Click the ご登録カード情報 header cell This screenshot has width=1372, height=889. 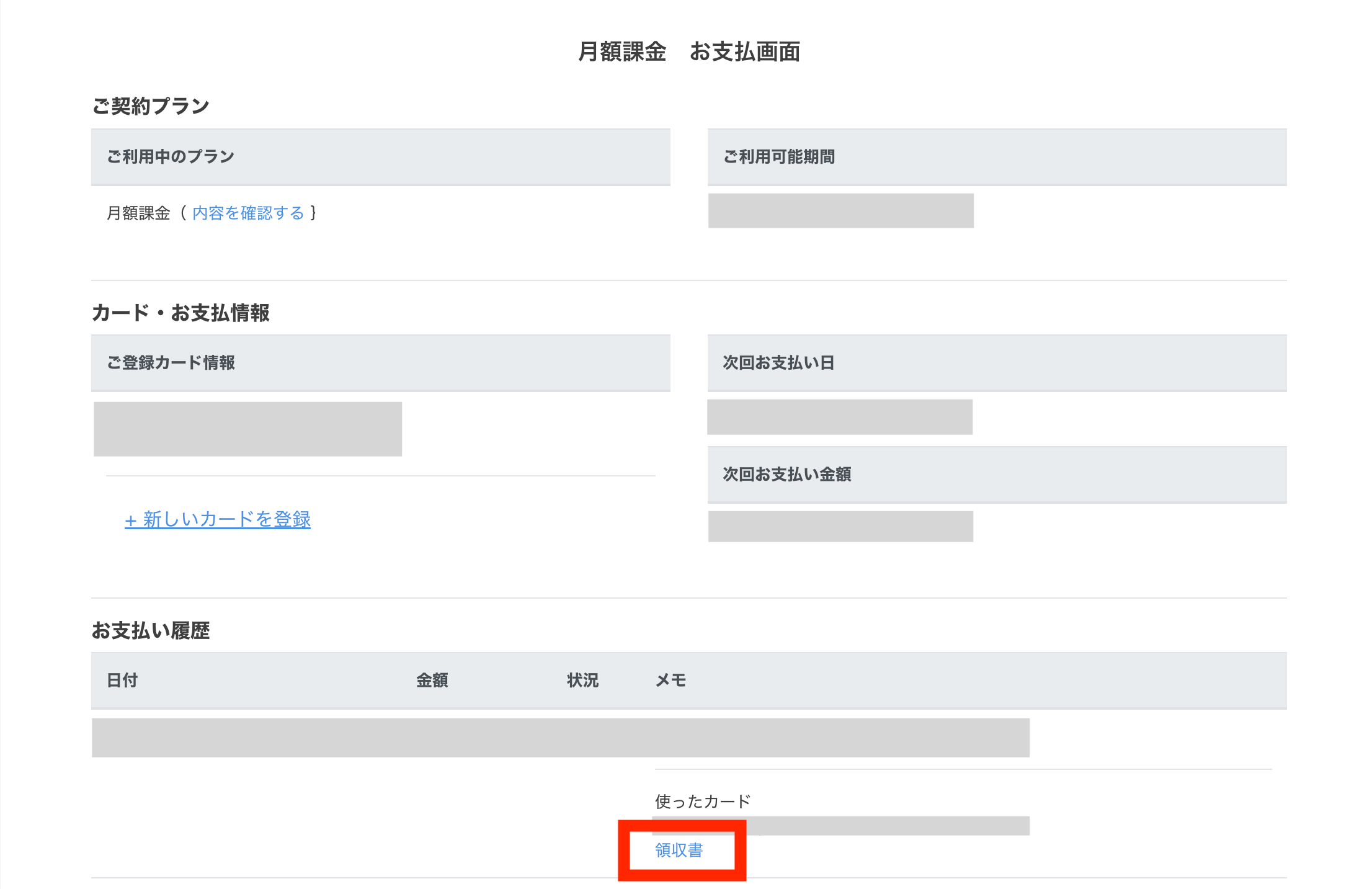[x=171, y=362]
